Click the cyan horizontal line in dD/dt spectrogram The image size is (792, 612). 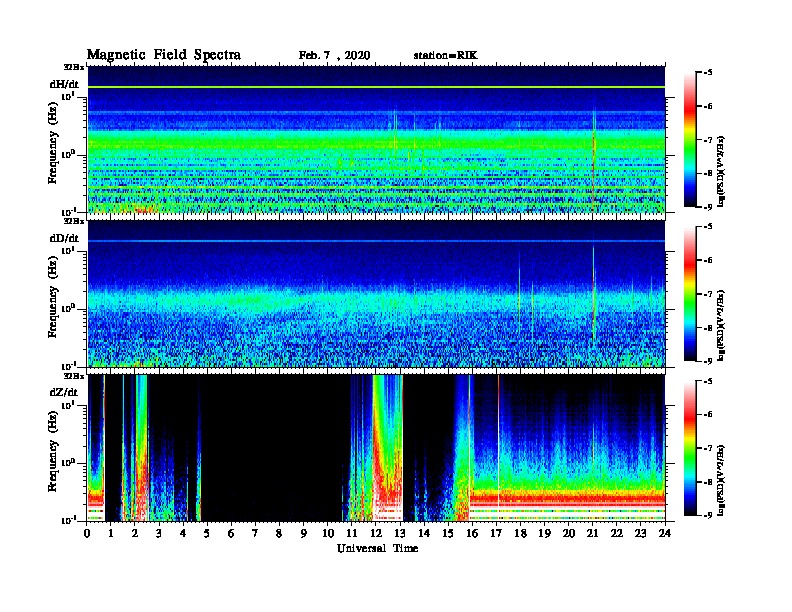(376, 241)
